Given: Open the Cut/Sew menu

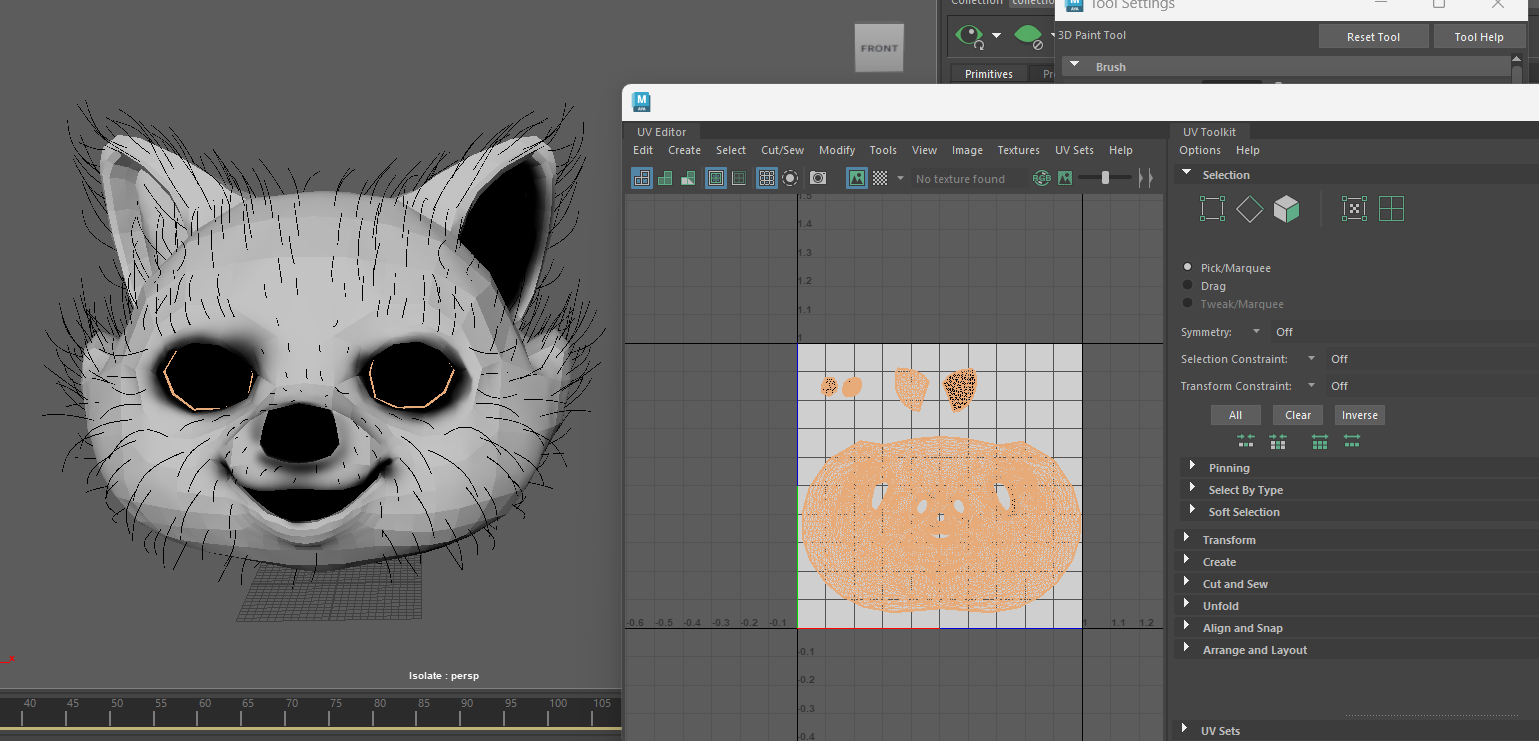Looking at the screenshot, I should (782, 149).
